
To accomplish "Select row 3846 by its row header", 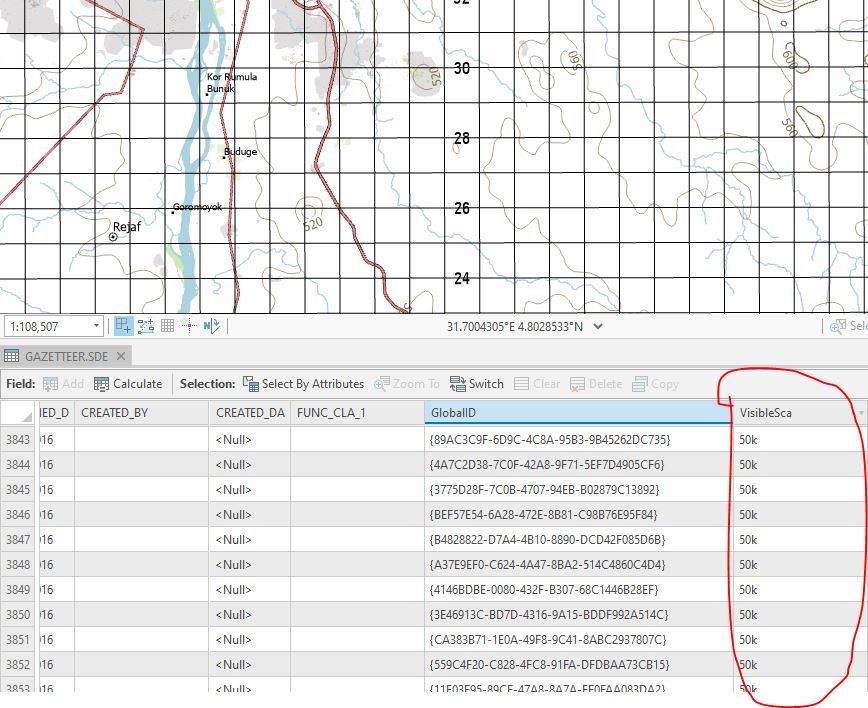I will pos(18,515).
